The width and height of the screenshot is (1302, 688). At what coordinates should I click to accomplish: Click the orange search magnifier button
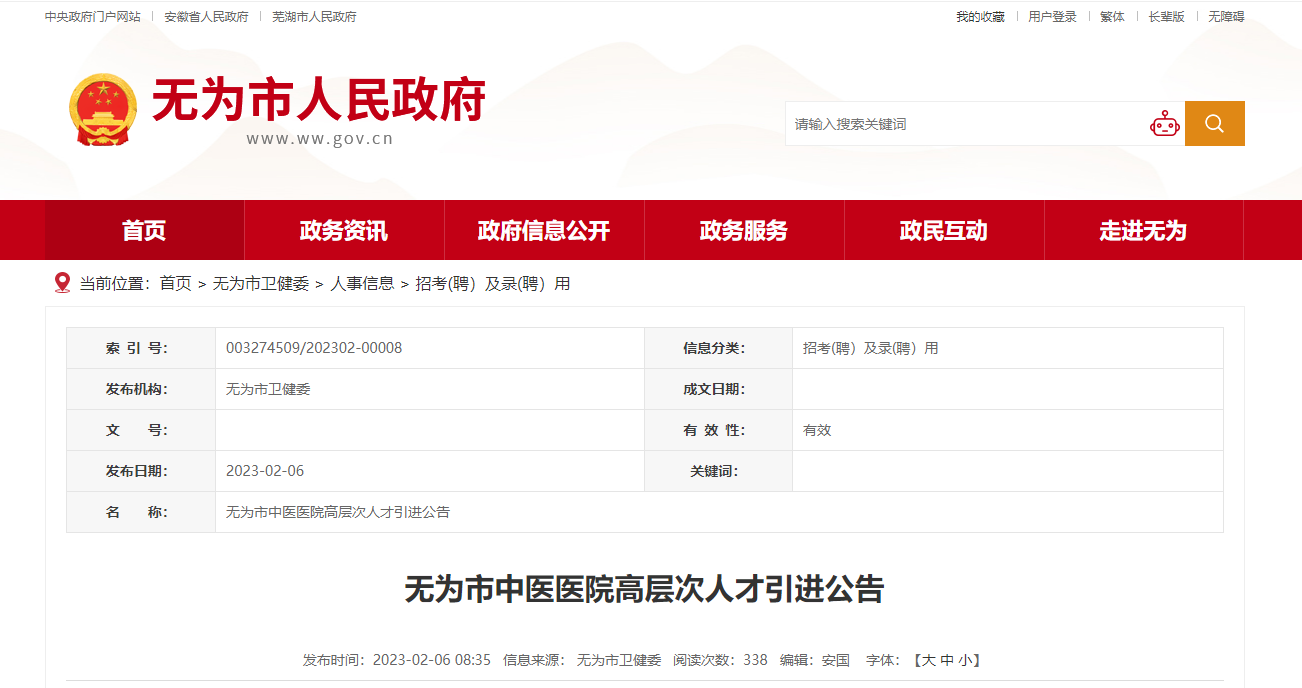(x=1214, y=123)
